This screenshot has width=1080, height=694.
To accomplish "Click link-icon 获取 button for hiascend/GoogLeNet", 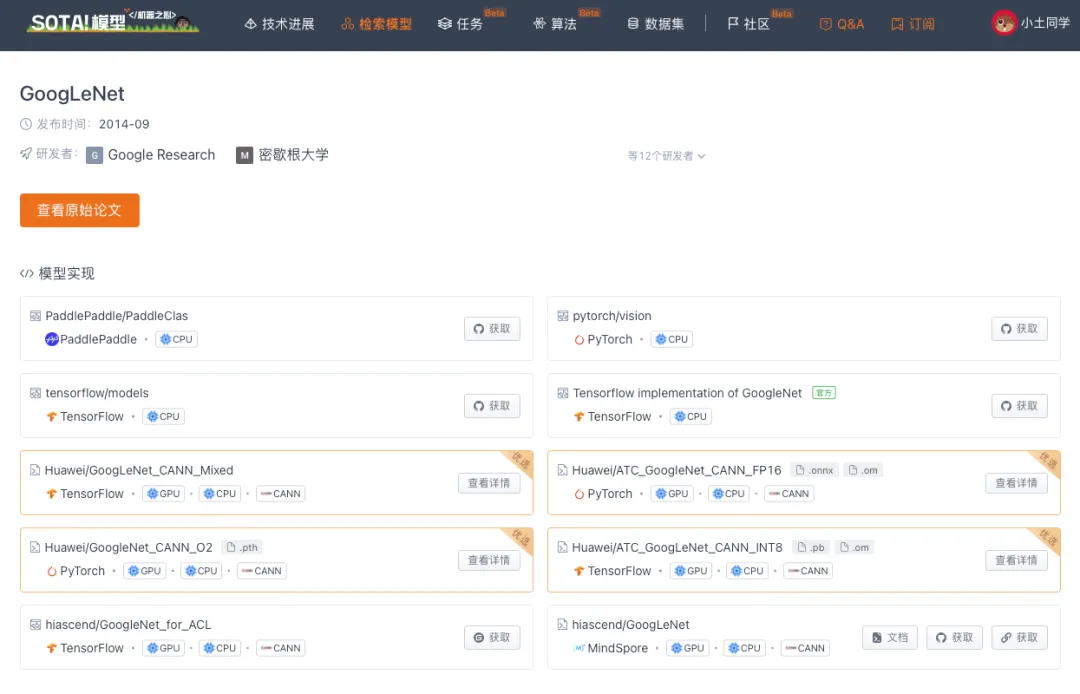I will pos(1019,637).
